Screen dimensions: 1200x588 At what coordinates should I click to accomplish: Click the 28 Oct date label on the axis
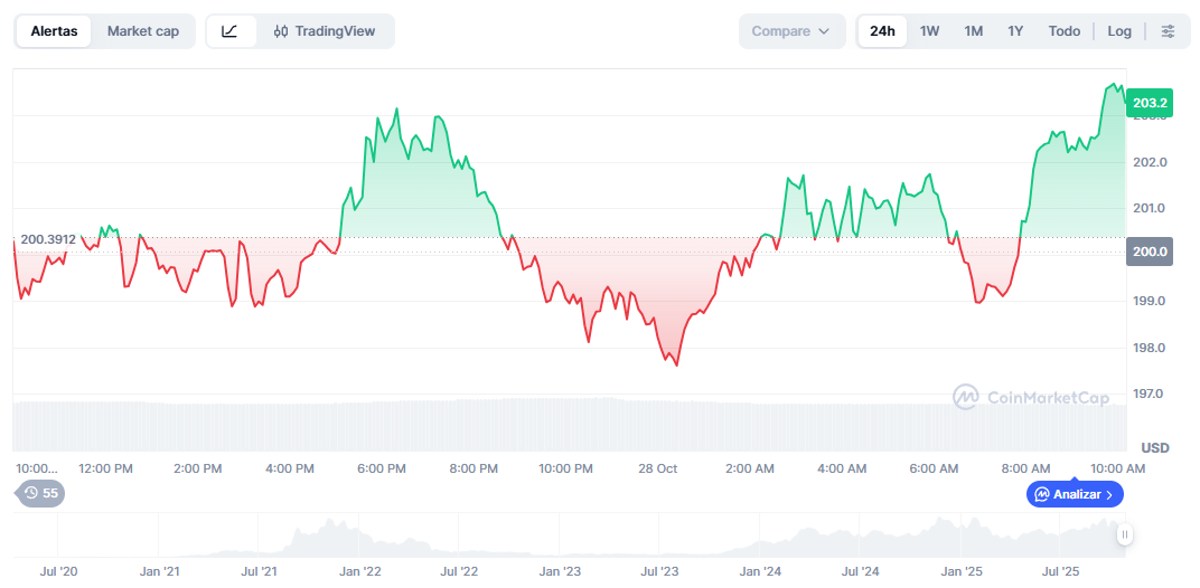(x=658, y=468)
